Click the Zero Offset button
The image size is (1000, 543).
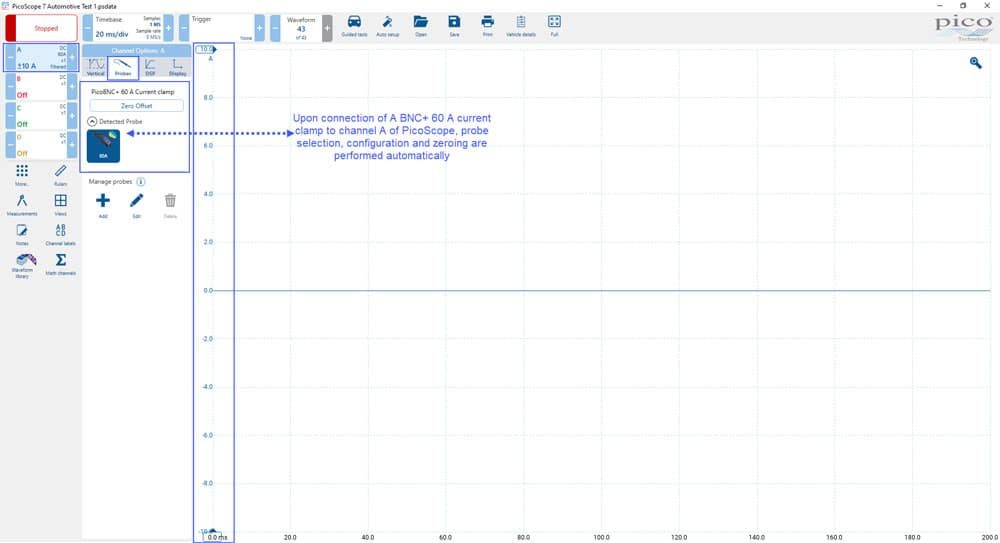(136, 106)
